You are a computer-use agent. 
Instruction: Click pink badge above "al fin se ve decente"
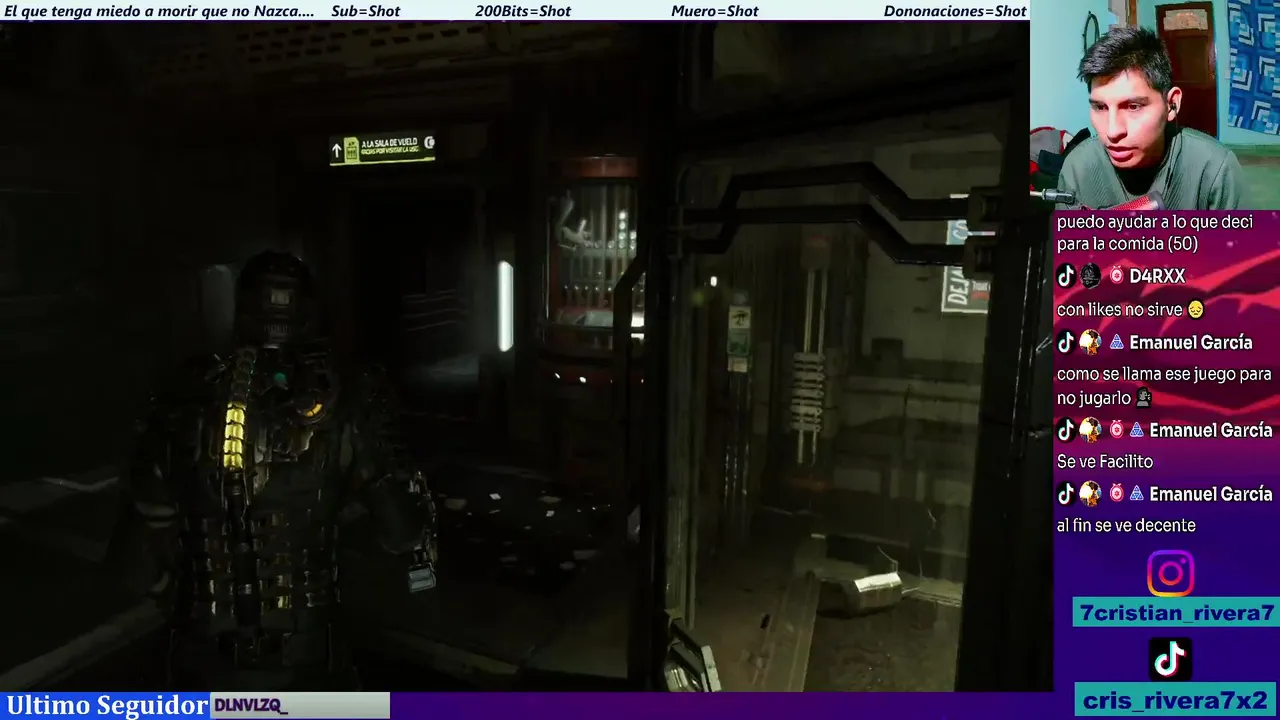[x=1116, y=494]
